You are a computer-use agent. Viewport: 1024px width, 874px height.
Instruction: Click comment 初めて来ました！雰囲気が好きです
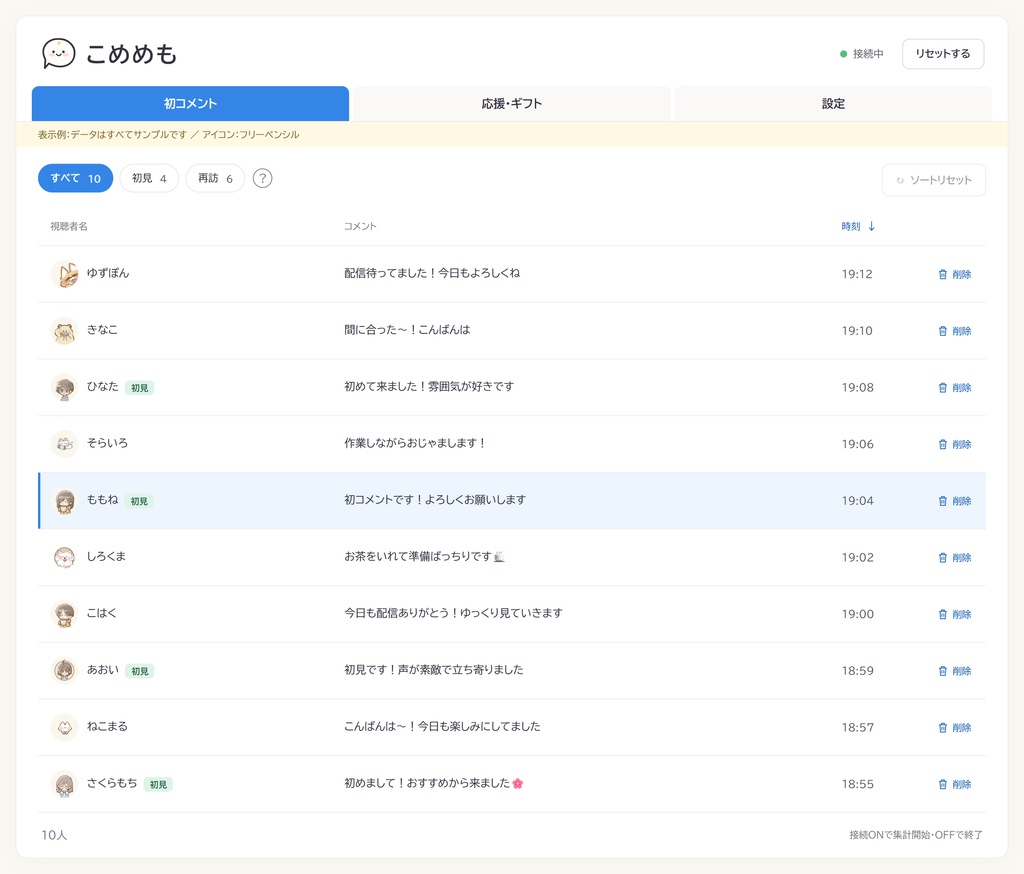[429, 387]
